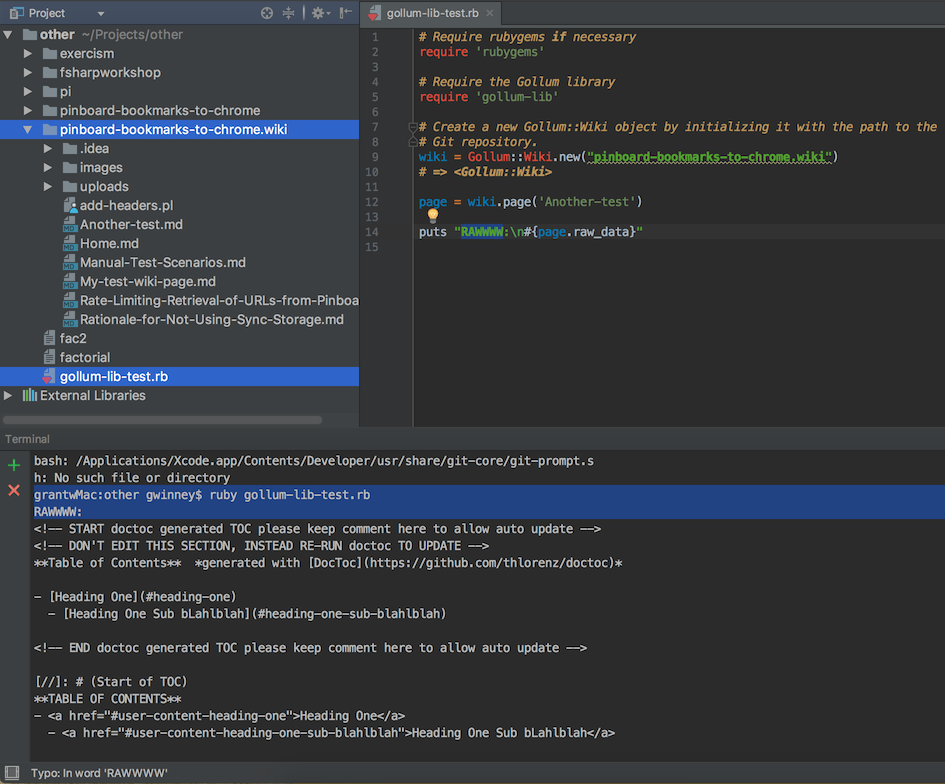Expand the exercism folder
The width and height of the screenshot is (945, 784).
coord(28,54)
